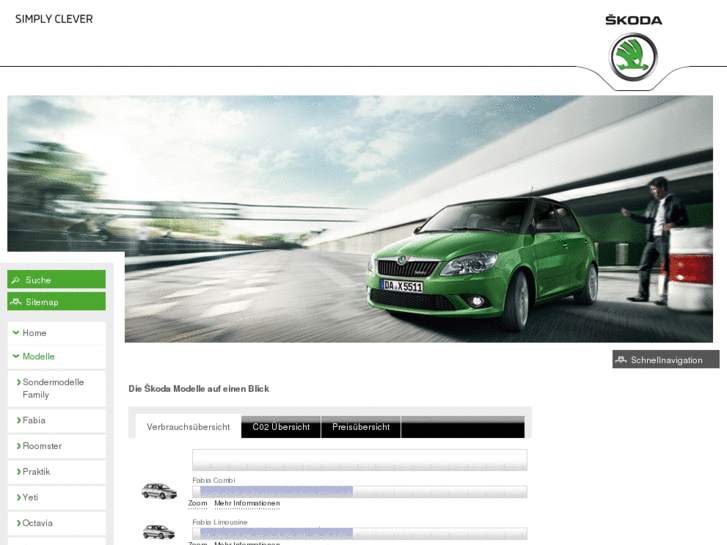Open the Yeti model entry
727x545 pixels.
(x=57, y=498)
